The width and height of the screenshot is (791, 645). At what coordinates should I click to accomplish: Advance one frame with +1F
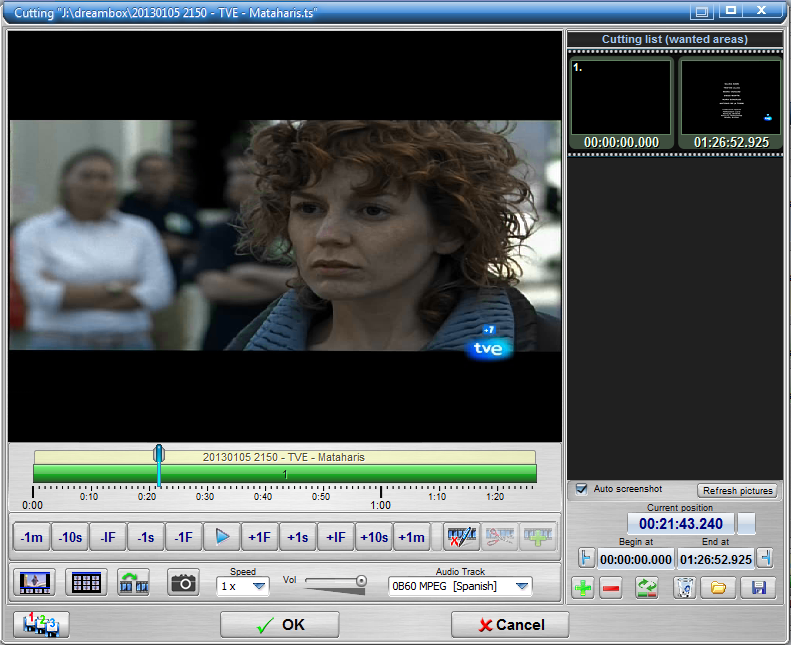tap(260, 537)
